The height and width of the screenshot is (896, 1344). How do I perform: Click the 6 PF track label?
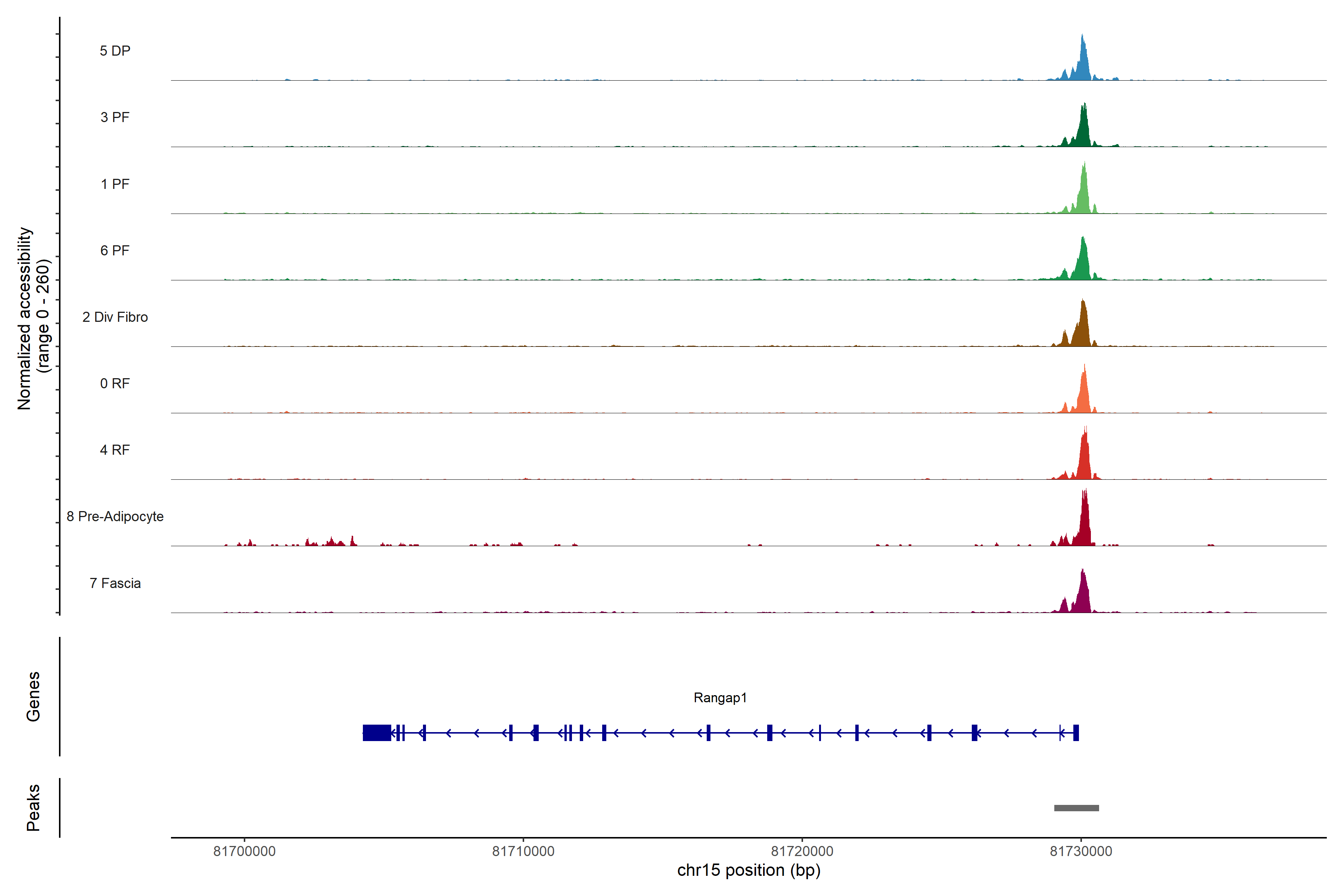point(115,250)
